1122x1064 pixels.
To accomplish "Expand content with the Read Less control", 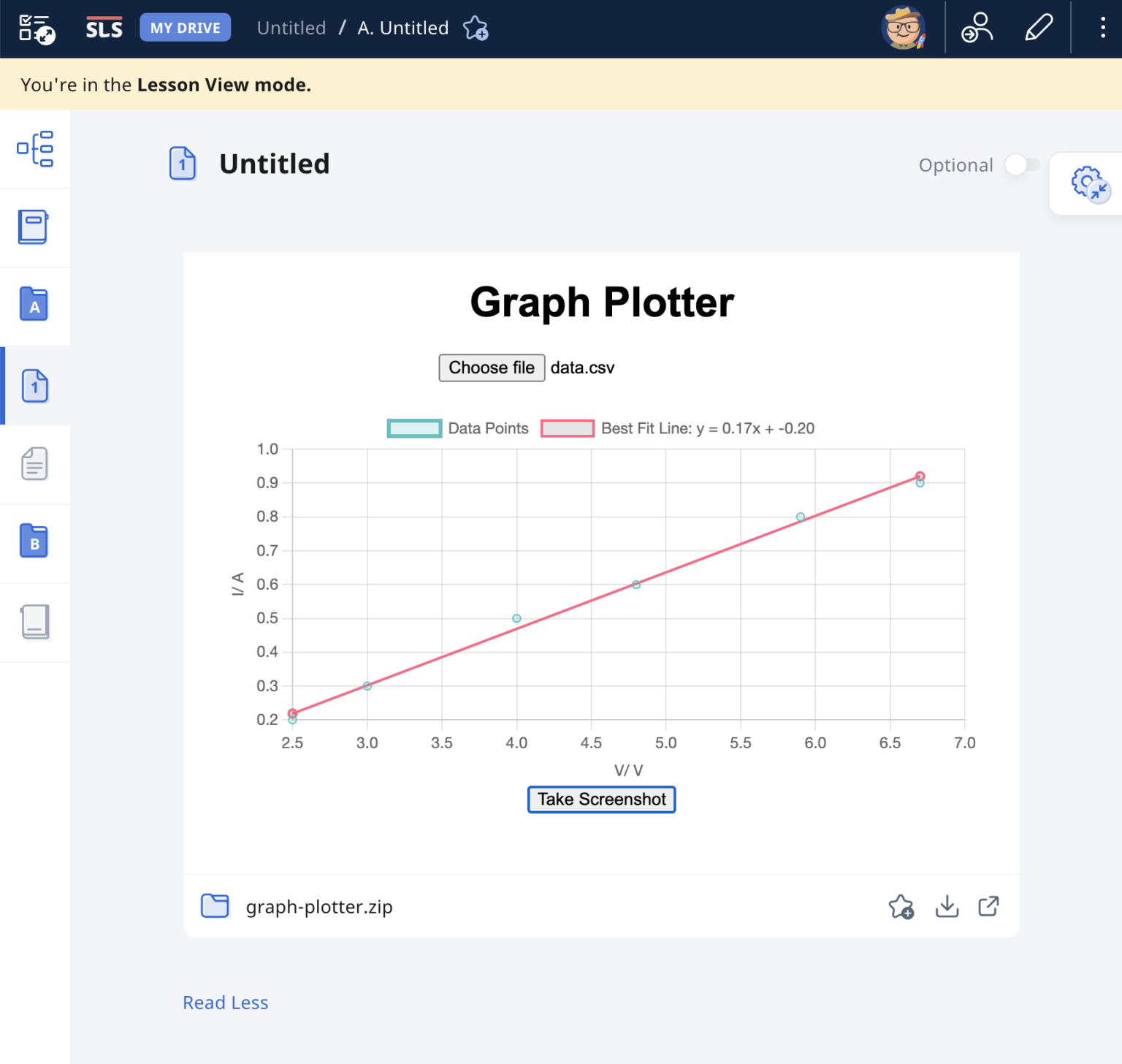I will pyautogui.click(x=225, y=1002).
